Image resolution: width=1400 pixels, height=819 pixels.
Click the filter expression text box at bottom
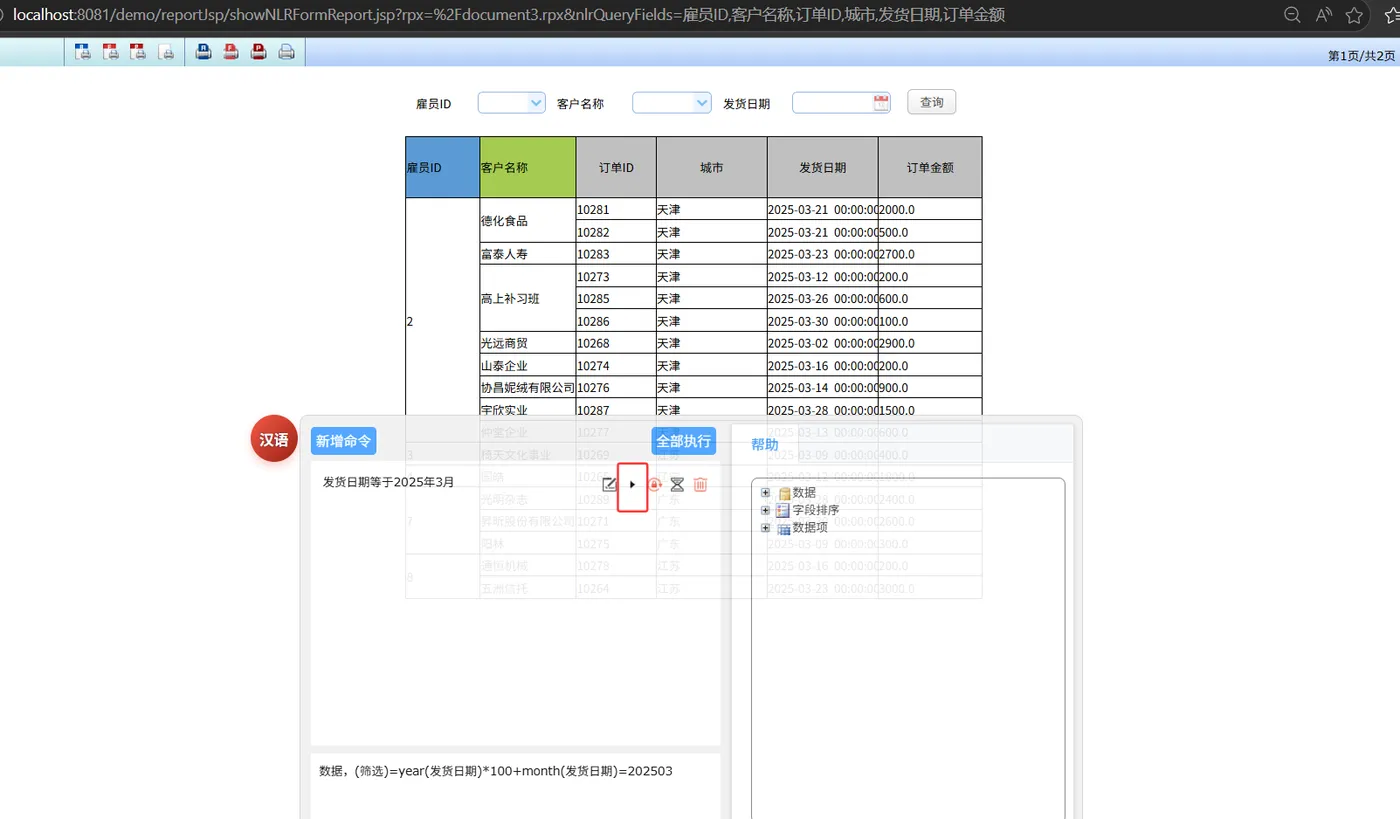click(x=515, y=786)
